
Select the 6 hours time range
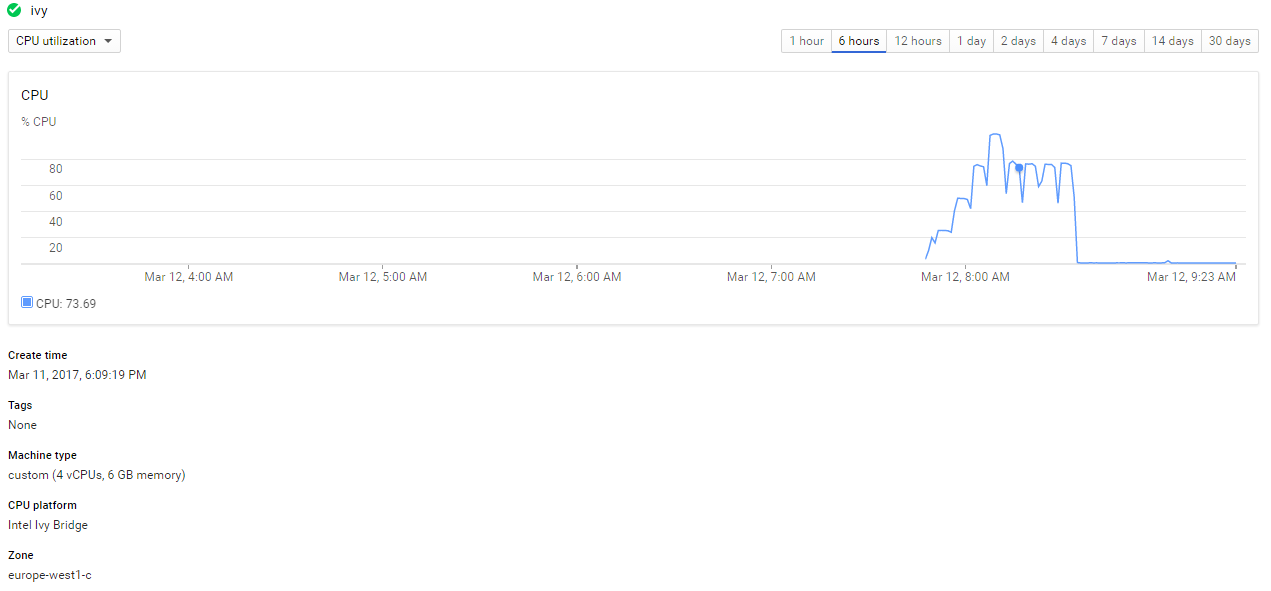[858, 41]
